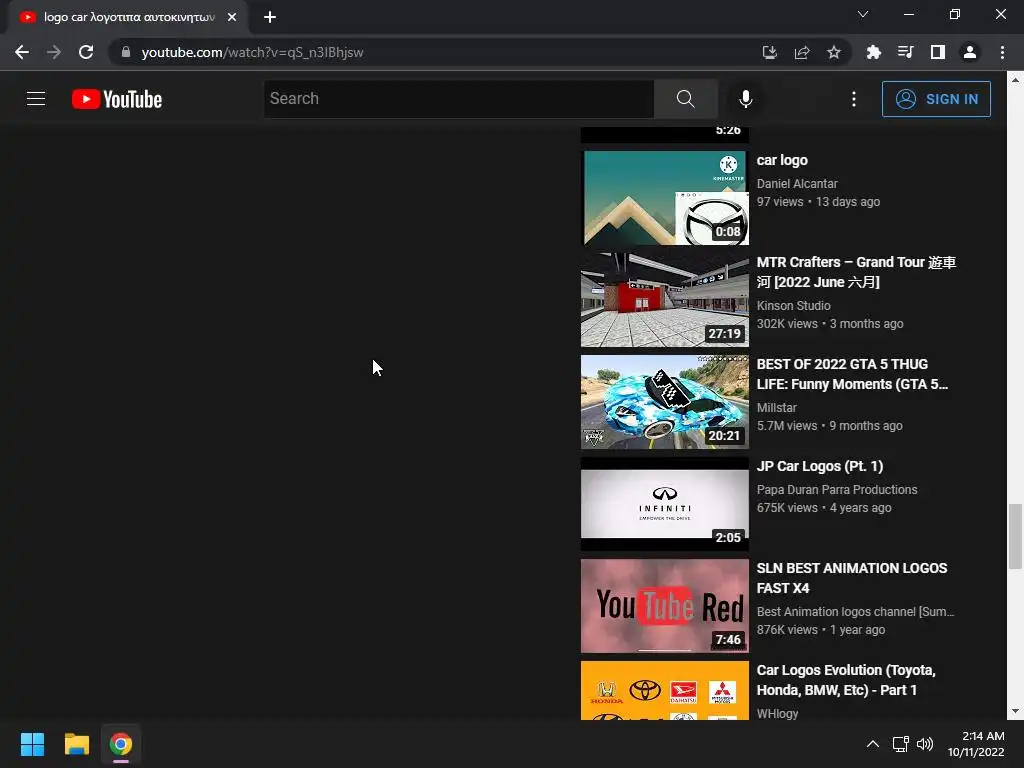The height and width of the screenshot is (768, 1024).
Task: Click the search magnifier button
Action: [x=685, y=99]
